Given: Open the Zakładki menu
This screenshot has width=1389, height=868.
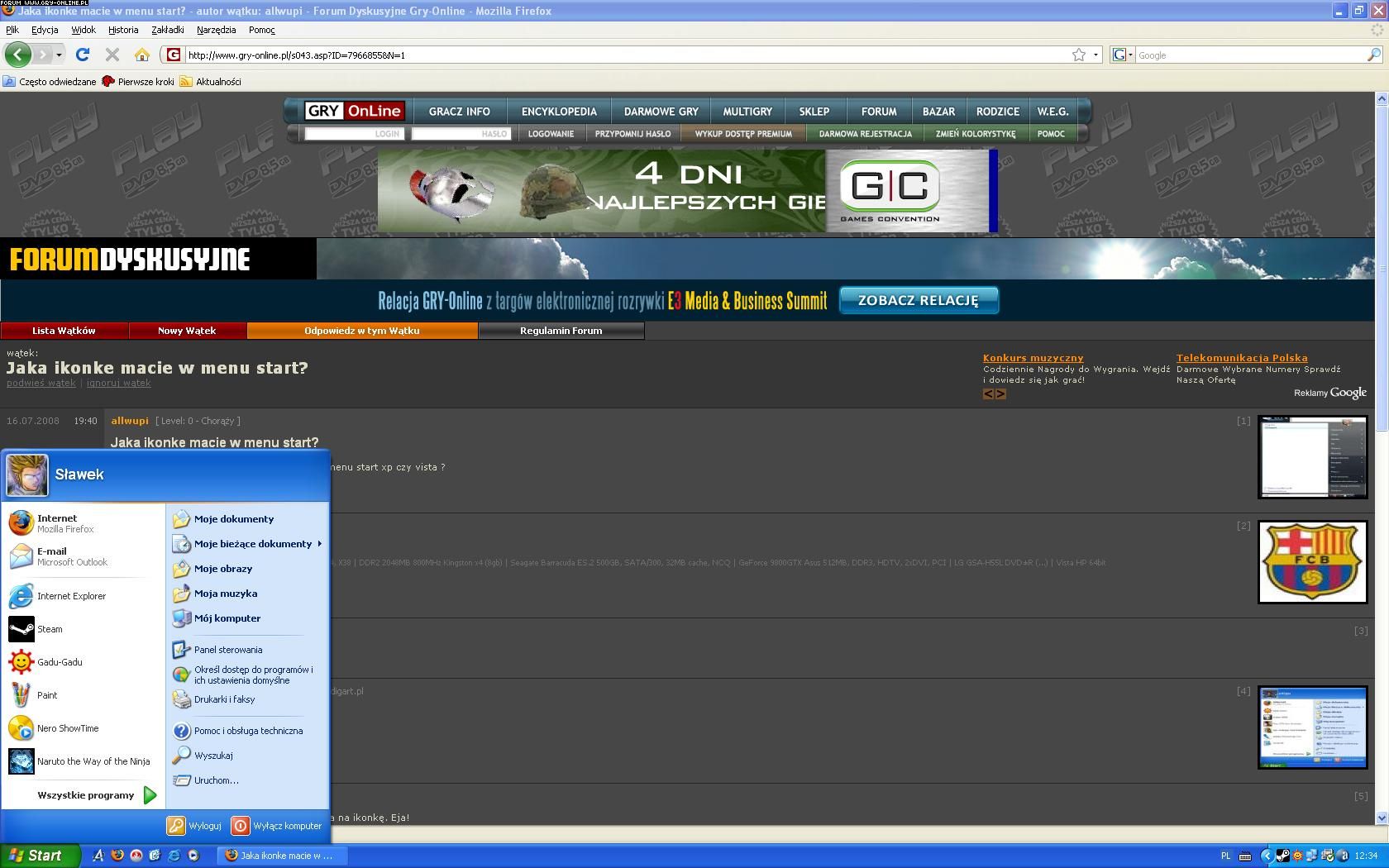Looking at the screenshot, I should [x=167, y=30].
